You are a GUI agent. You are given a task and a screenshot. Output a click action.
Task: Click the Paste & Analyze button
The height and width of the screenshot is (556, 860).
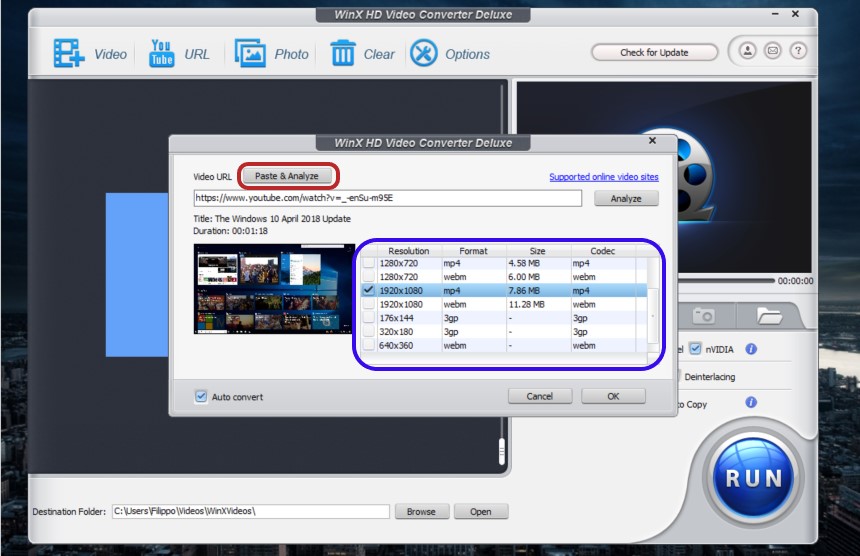pyautogui.click(x=287, y=176)
